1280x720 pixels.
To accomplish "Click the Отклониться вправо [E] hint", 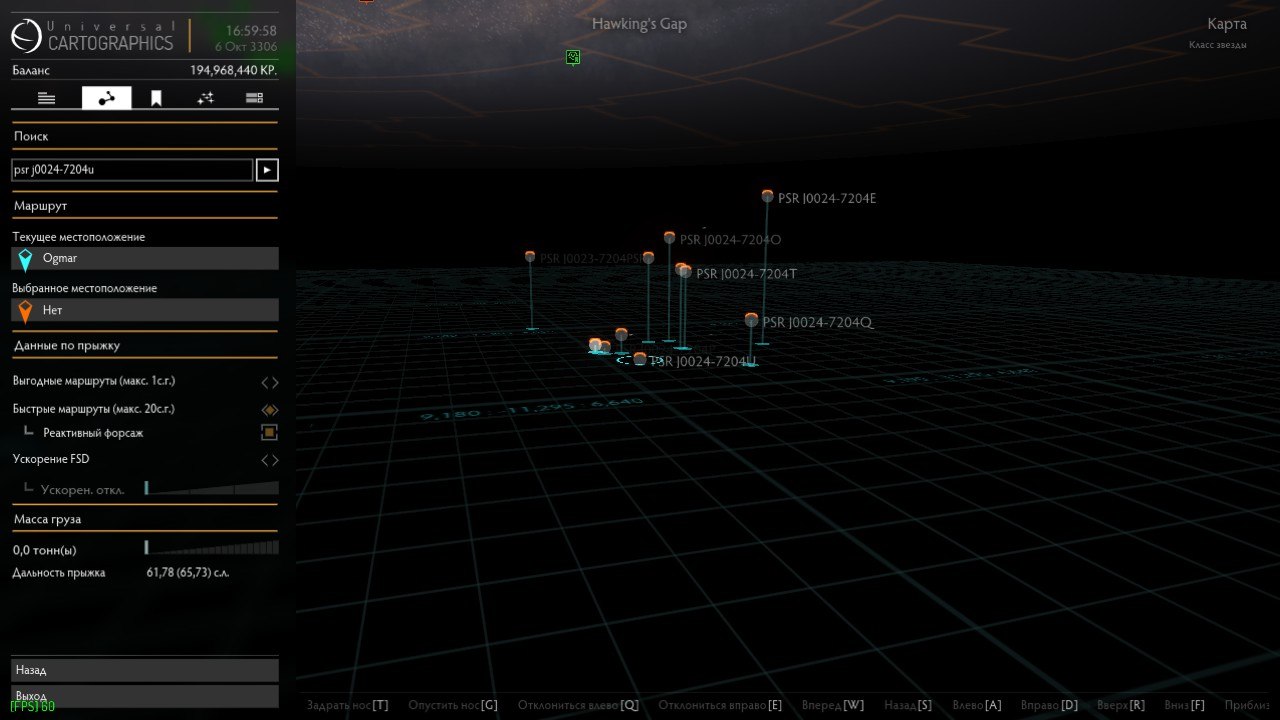I will pyautogui.click(x=720, y=706).
